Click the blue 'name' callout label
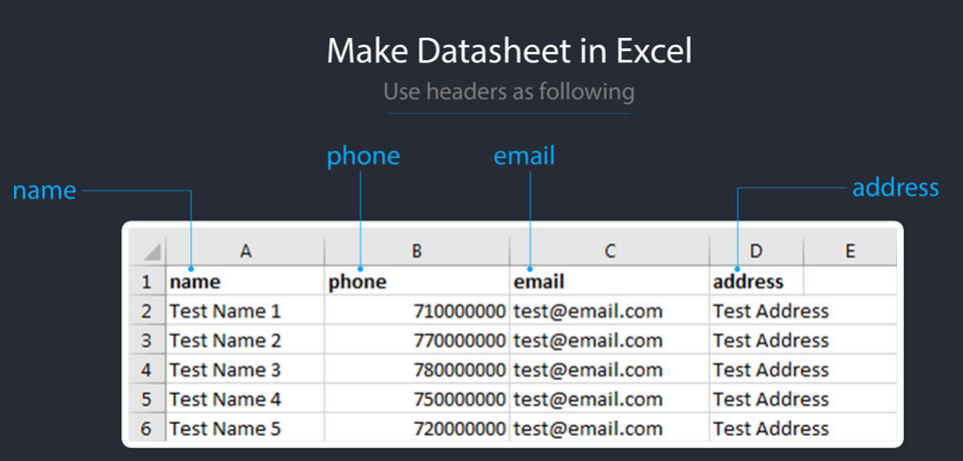This screenshot has width=963, height=461. click(44, 190)
